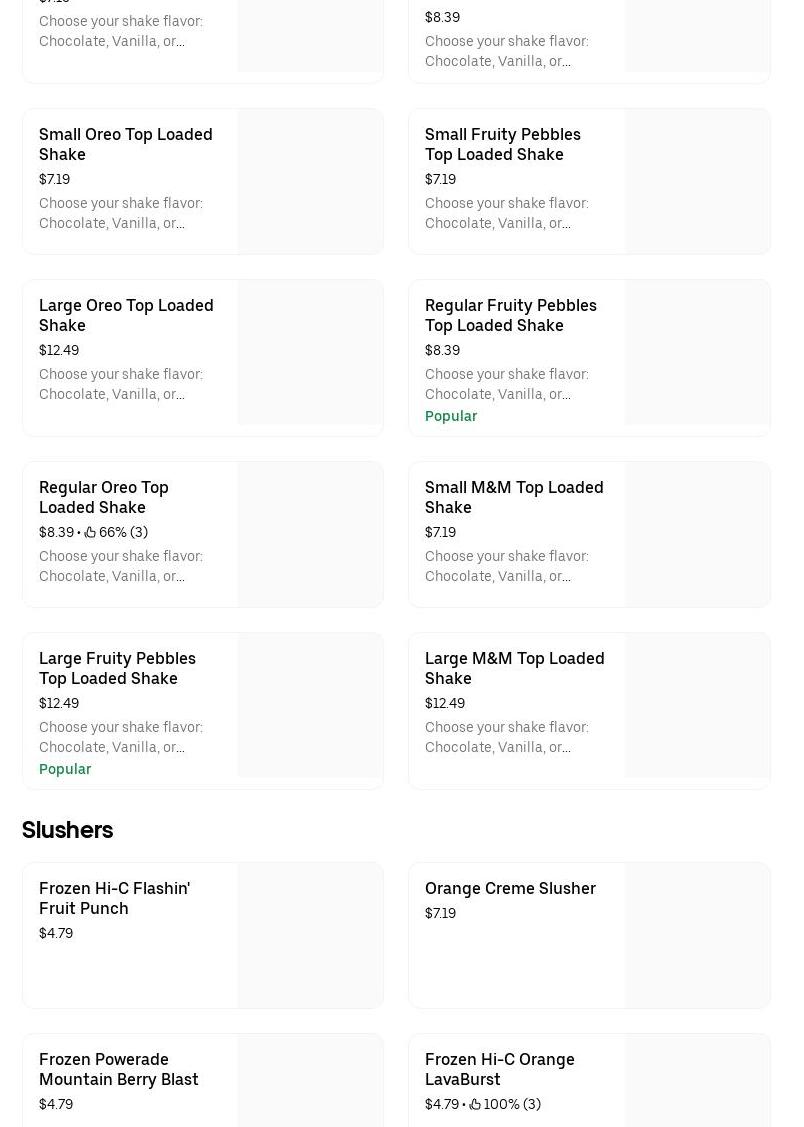Open Orange Creme Slusher item

(x=589, y=935)
